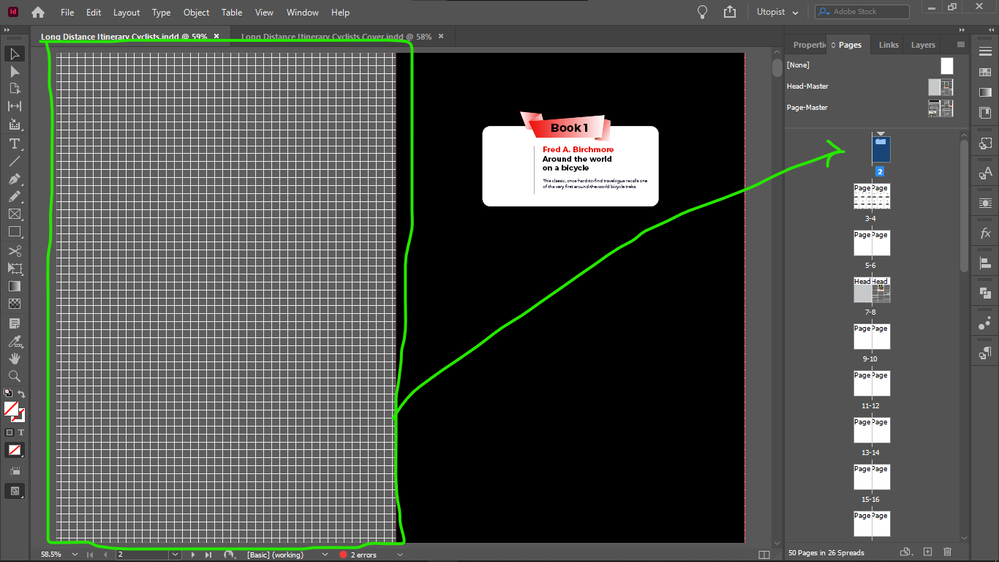Go to the first page
The height and width of the screenshot is (562, 999).
[x=90, y=555]
